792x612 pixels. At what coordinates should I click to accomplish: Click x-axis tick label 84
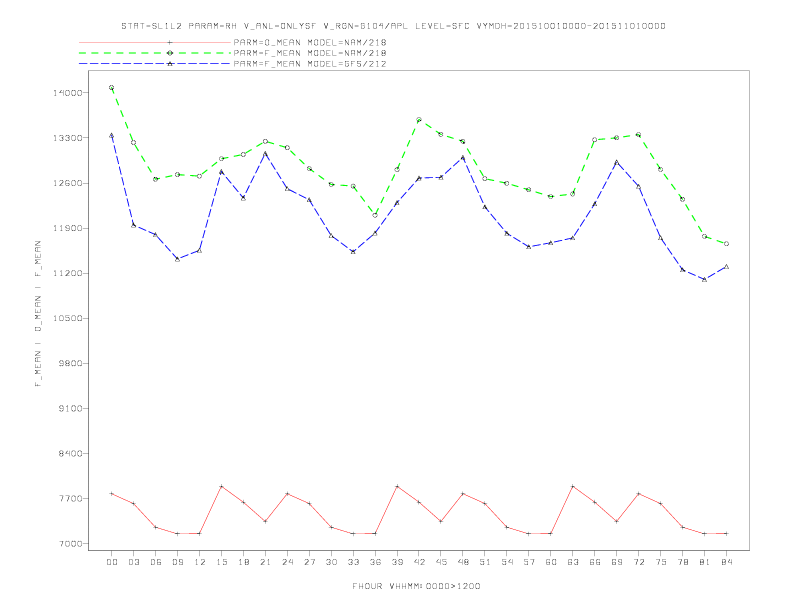point(727,562)
